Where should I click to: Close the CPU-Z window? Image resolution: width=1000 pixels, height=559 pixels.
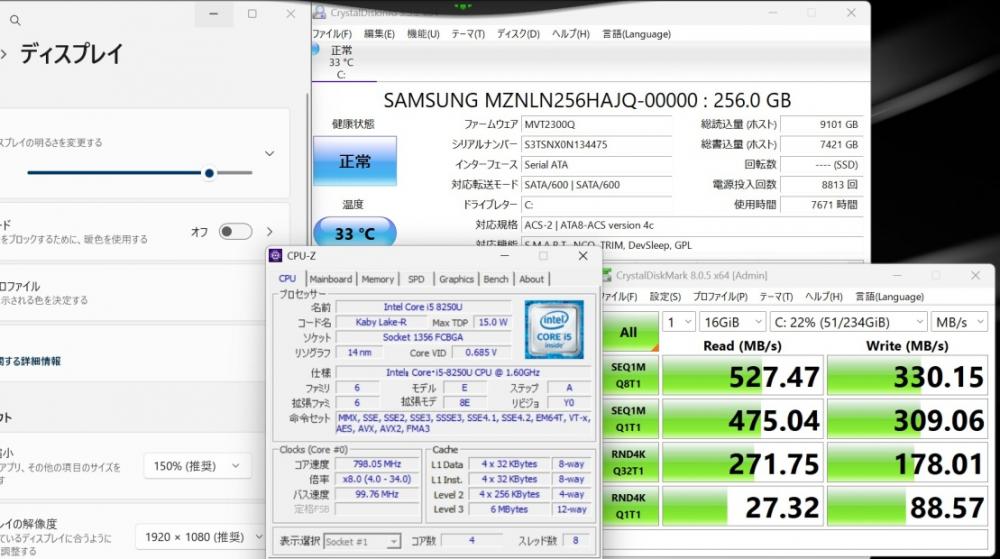click(583, 256)
